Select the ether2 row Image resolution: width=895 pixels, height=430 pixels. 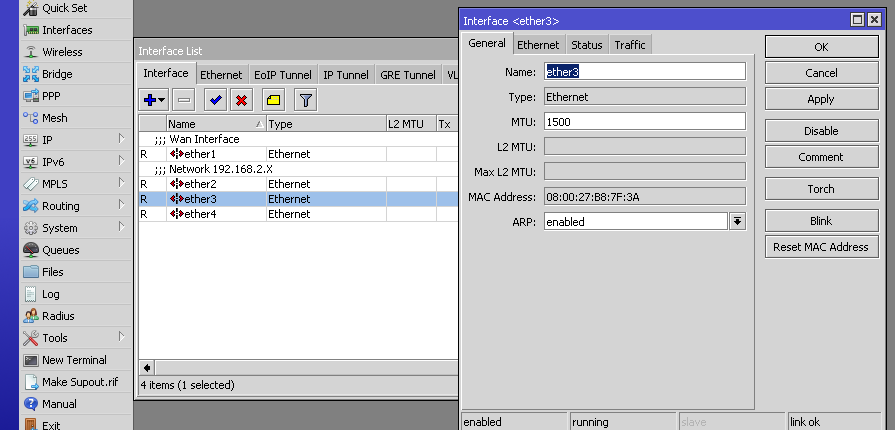(x=299, y=184)
